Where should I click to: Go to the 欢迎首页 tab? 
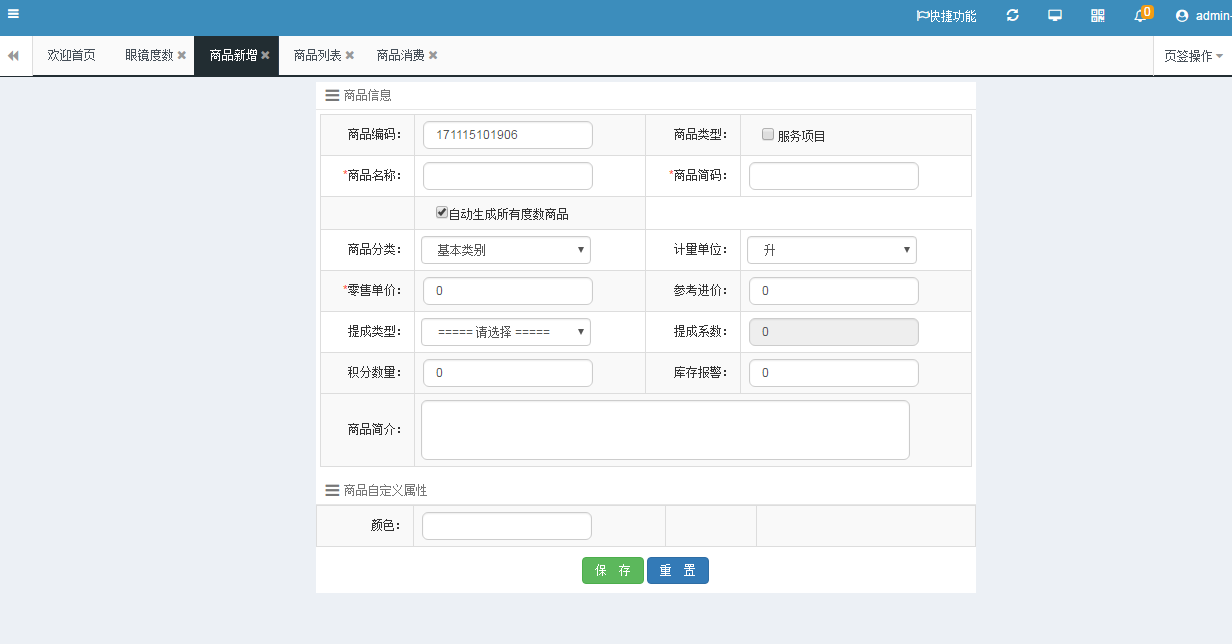[71, 56]
